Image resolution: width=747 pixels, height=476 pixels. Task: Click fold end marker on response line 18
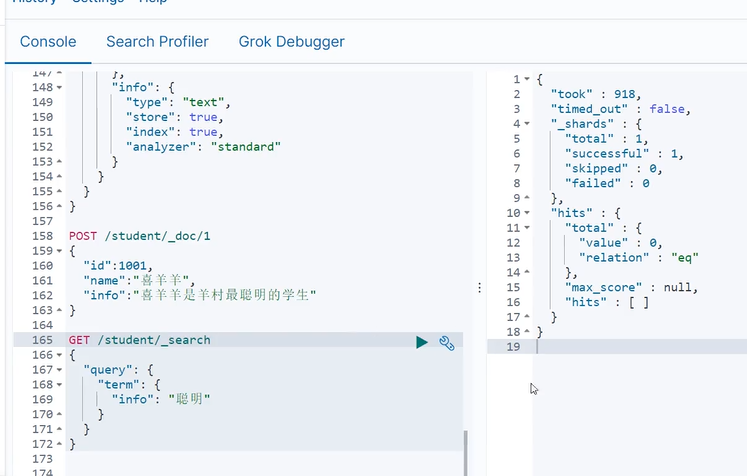(x=527, y=332)
